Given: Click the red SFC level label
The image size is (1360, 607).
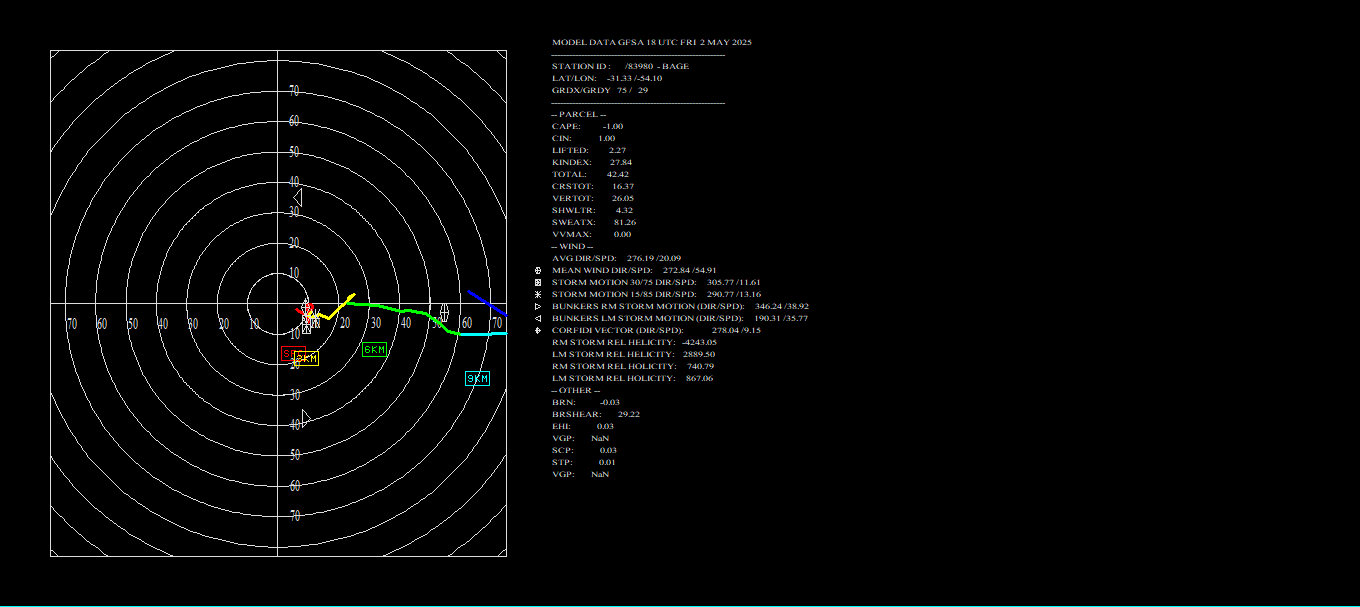Looking at the screenshot, I should (292, 354).
